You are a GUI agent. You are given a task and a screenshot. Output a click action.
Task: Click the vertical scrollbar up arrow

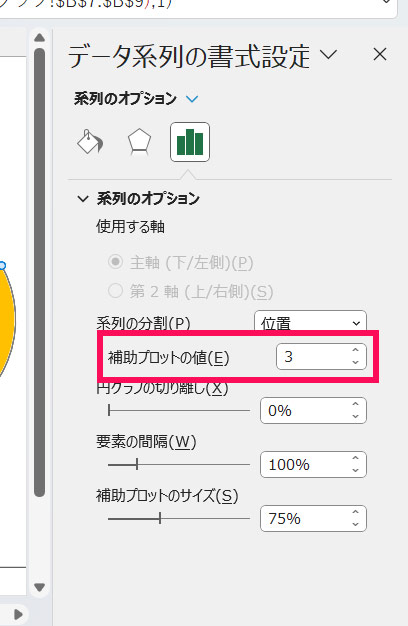39,38
